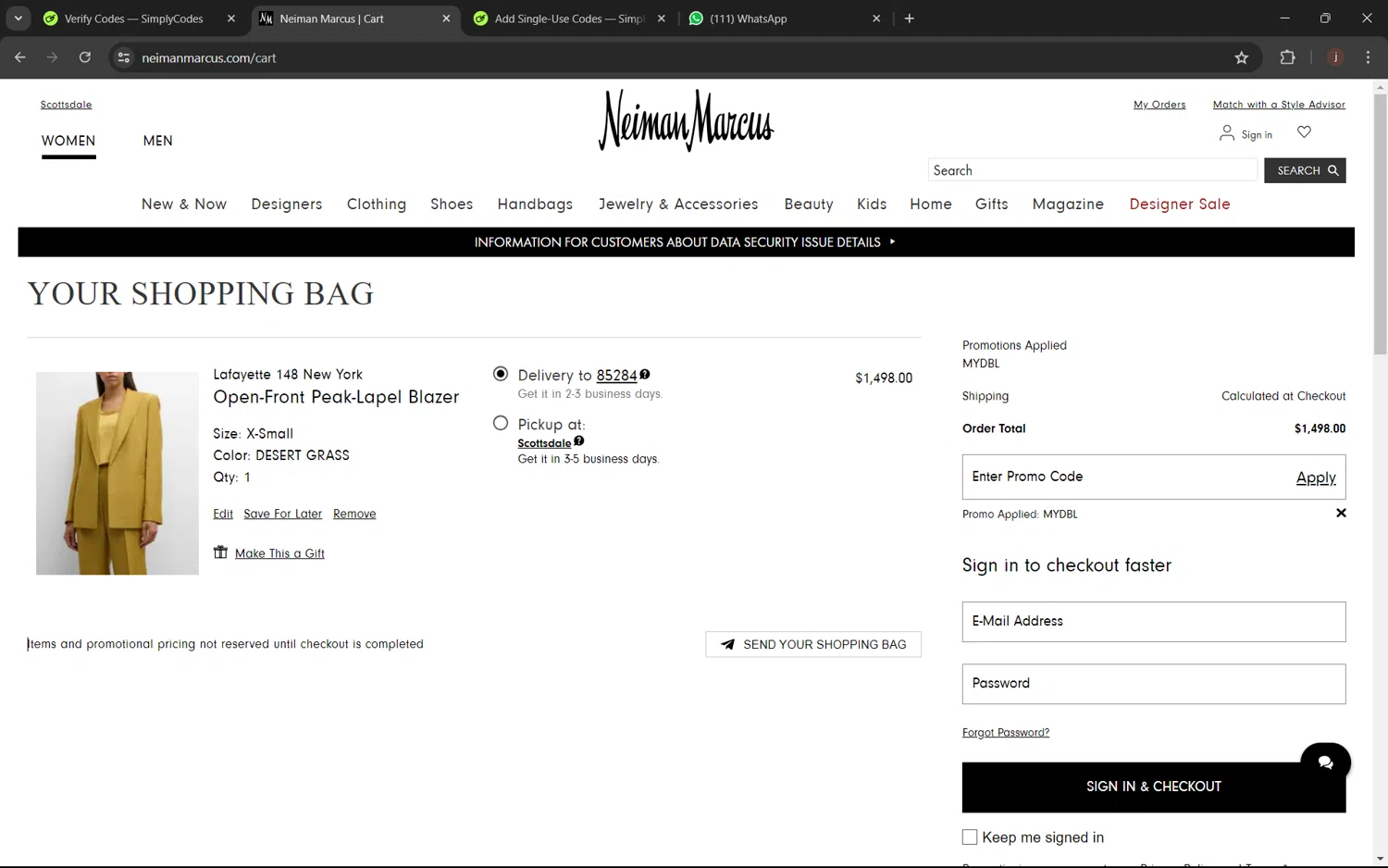Image resolution: width=1388 pixels, height=868 pixels.
Task: Open the Scottsdale store link
Action: tap(66, 105)
